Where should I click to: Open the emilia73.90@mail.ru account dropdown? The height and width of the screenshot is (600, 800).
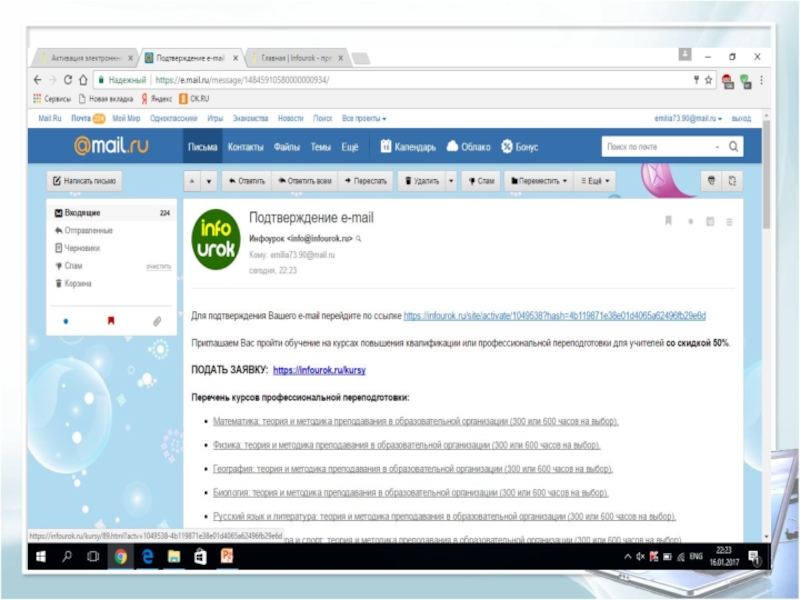point(688,118)
